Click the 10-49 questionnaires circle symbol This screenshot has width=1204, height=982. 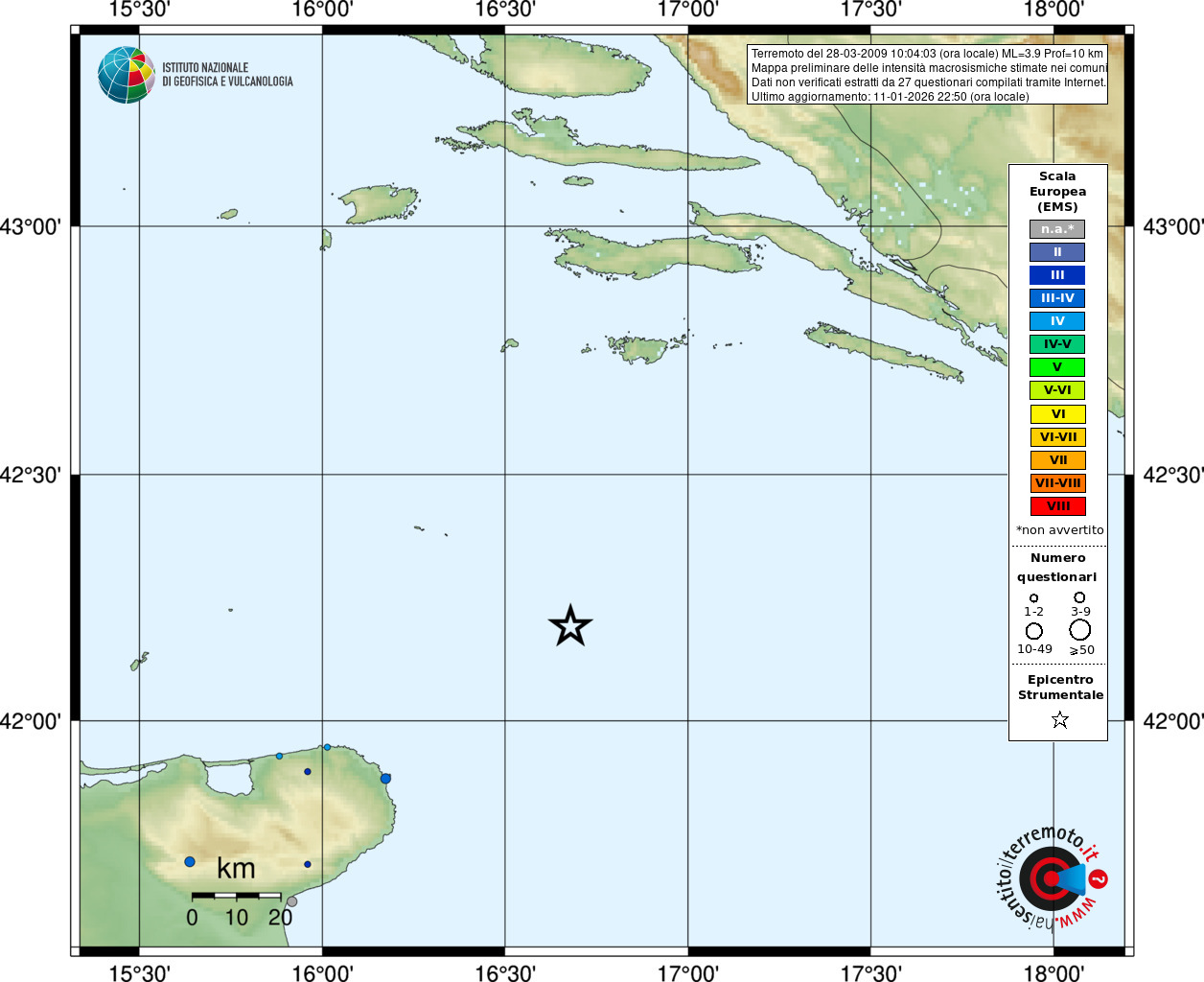click(1034, 631)
